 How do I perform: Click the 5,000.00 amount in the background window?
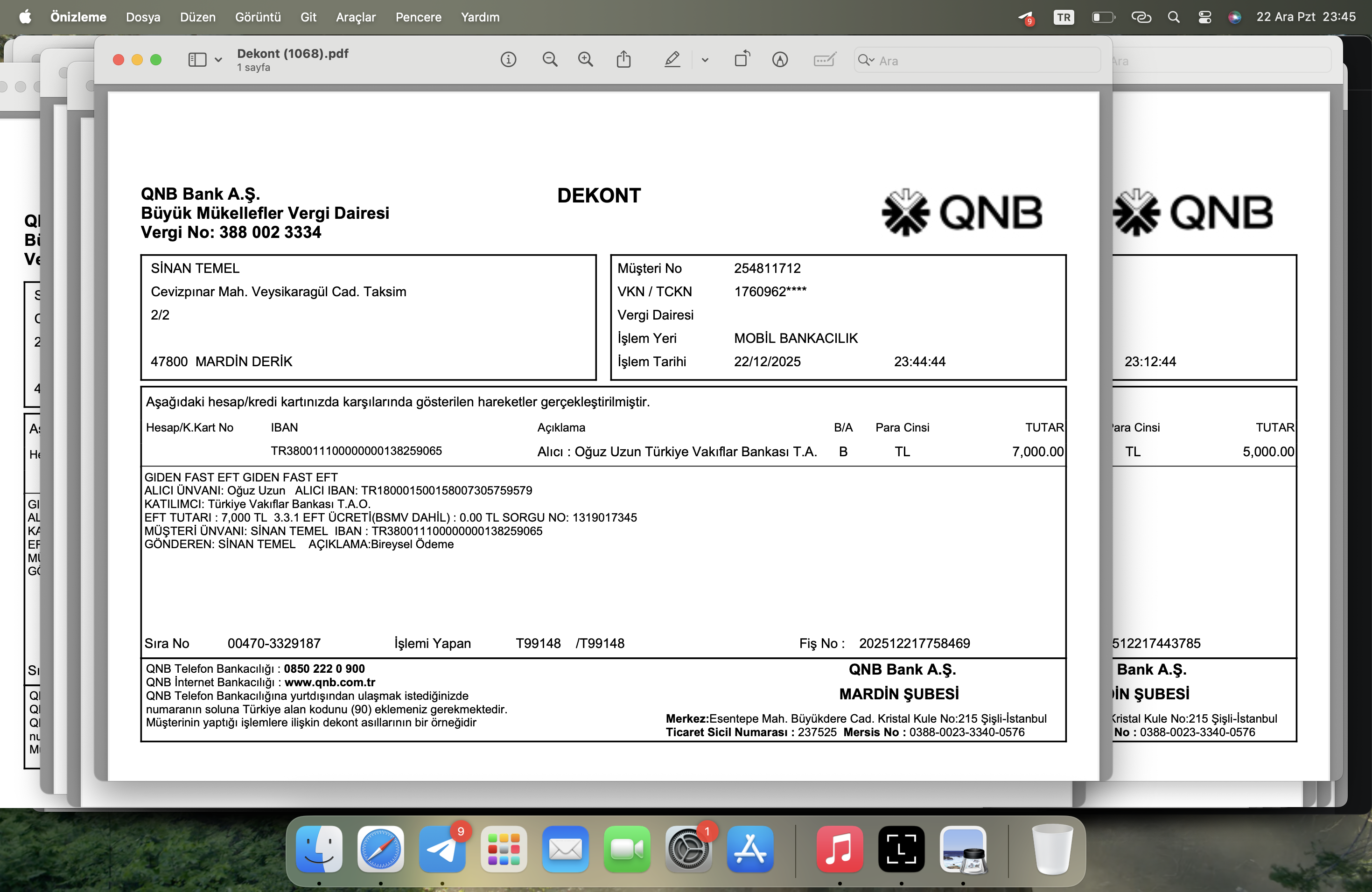point(1268,452)
